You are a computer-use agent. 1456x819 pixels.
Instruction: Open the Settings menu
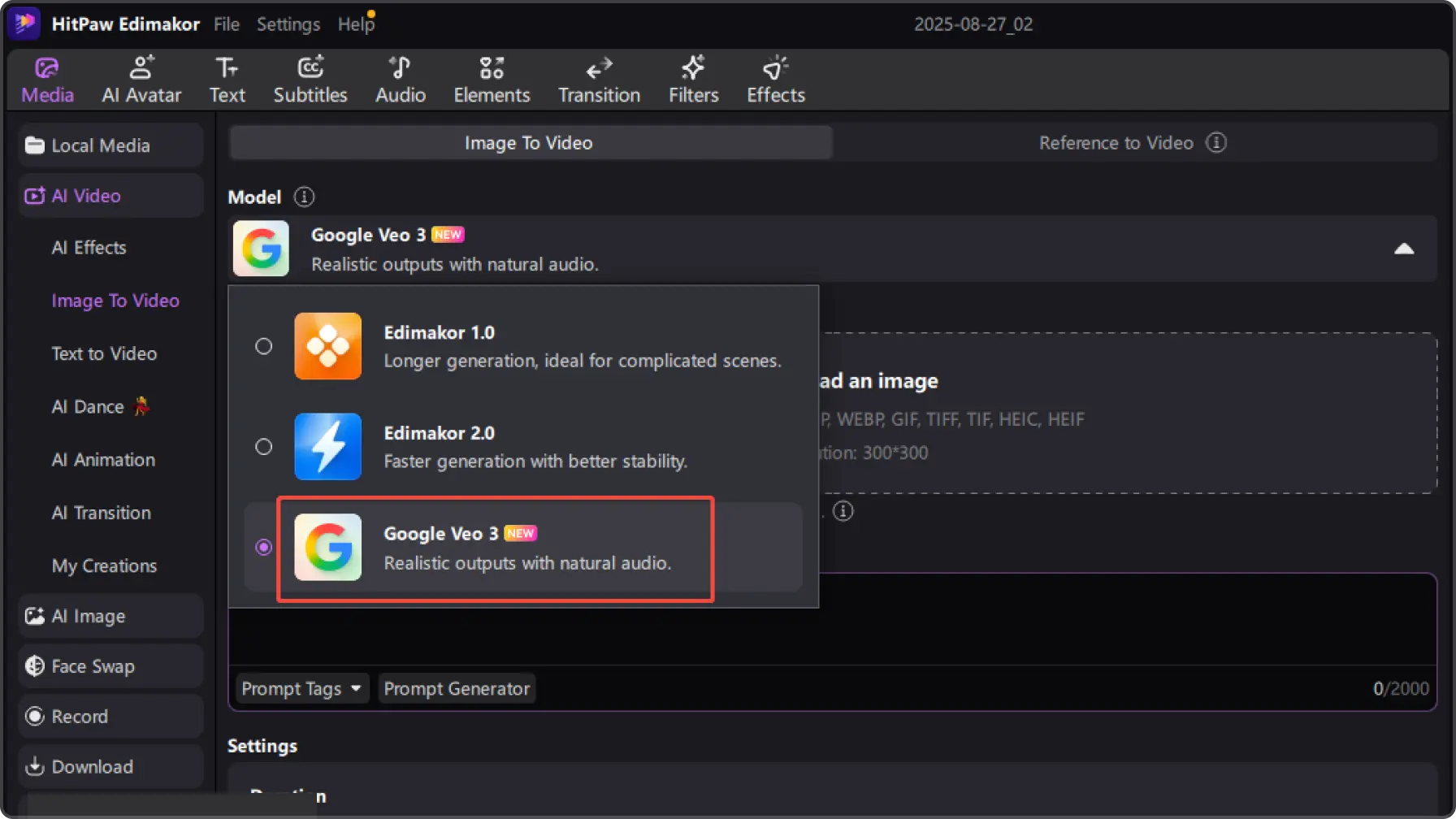tap(288, 24)
